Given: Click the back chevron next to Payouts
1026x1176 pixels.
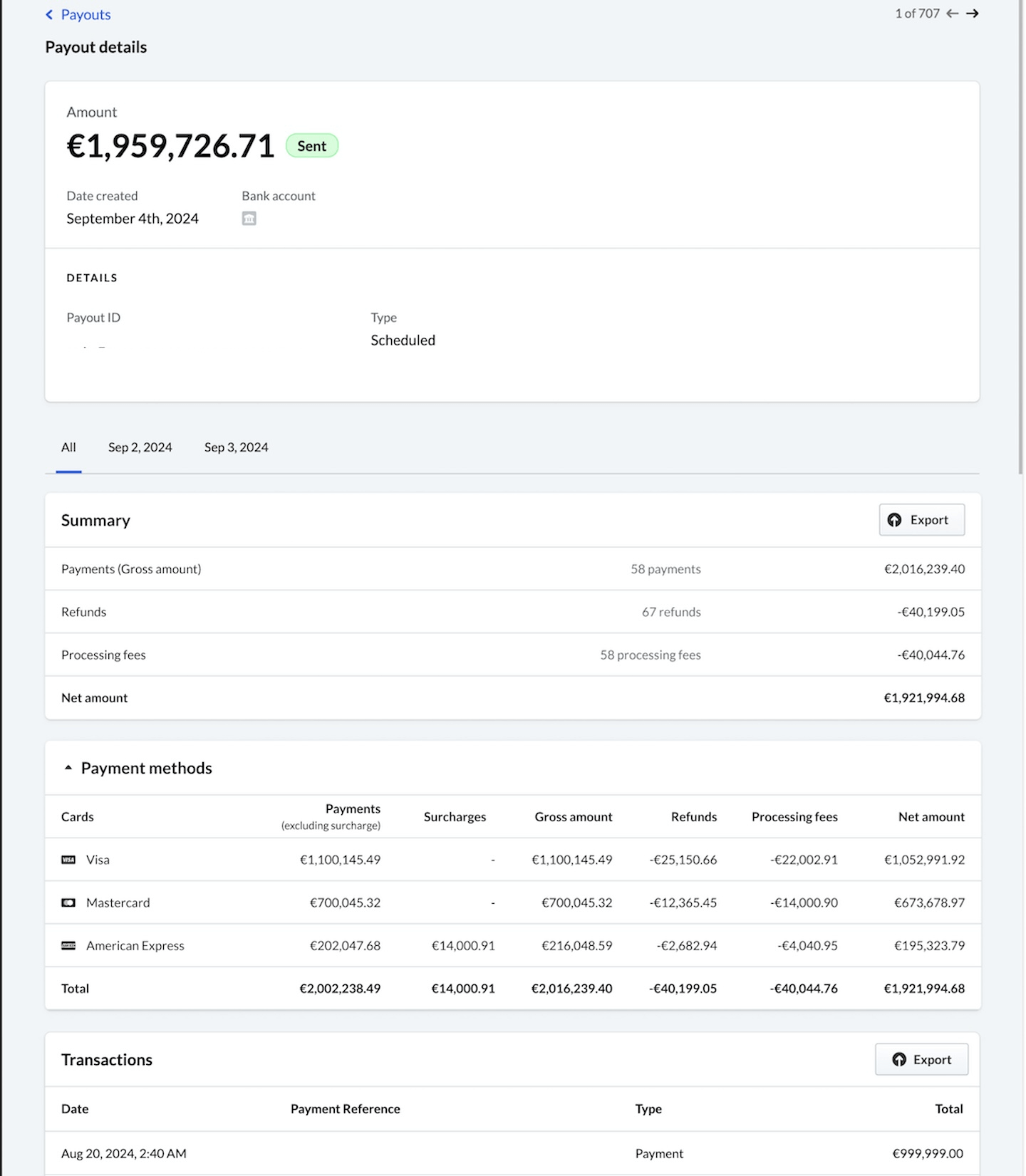Looking at the screenshot, I should (x=49, y=15).
